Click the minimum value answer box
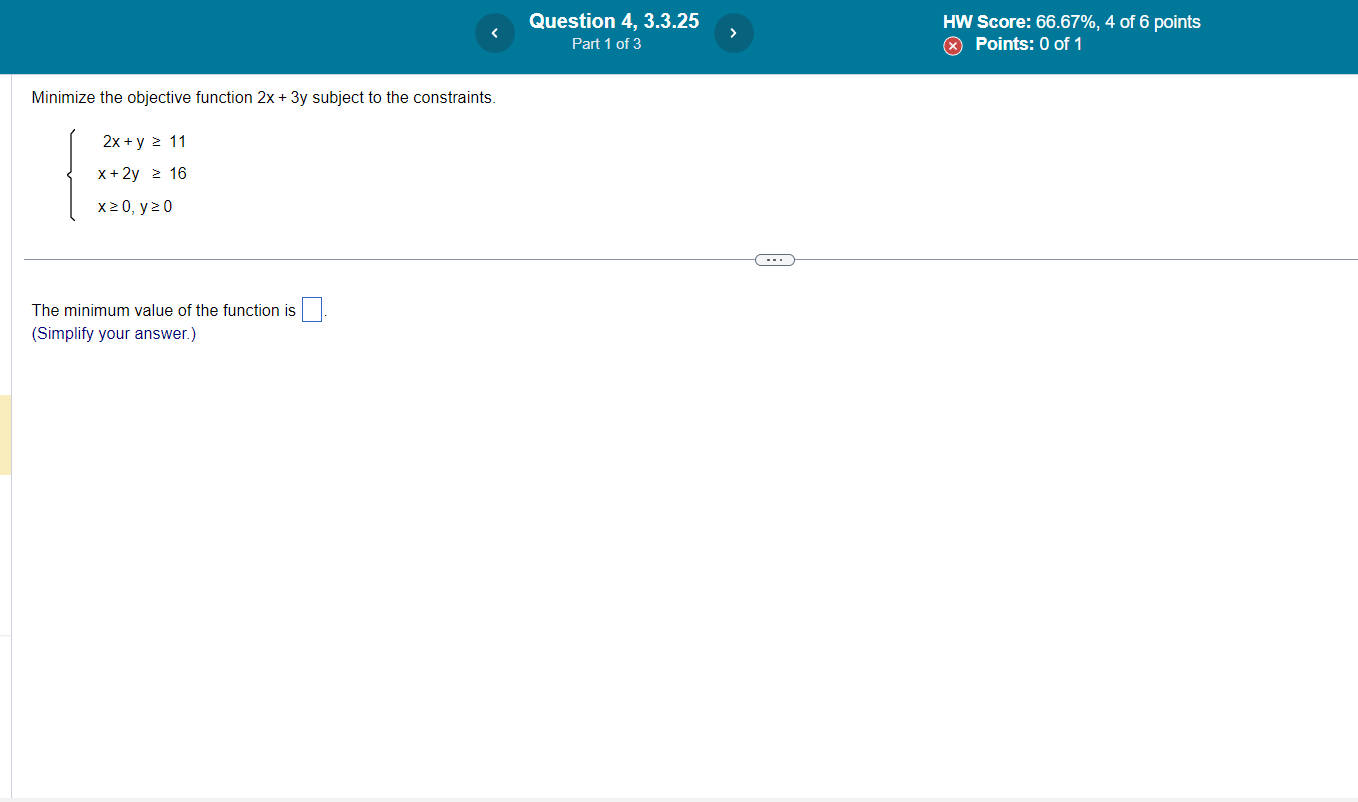Screen dimensions: 1358x802 coord(311,309)
